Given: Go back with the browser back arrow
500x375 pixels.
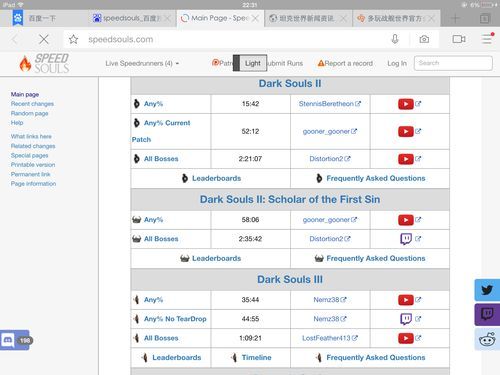Looking at the screenshot, I should point(14,39).
